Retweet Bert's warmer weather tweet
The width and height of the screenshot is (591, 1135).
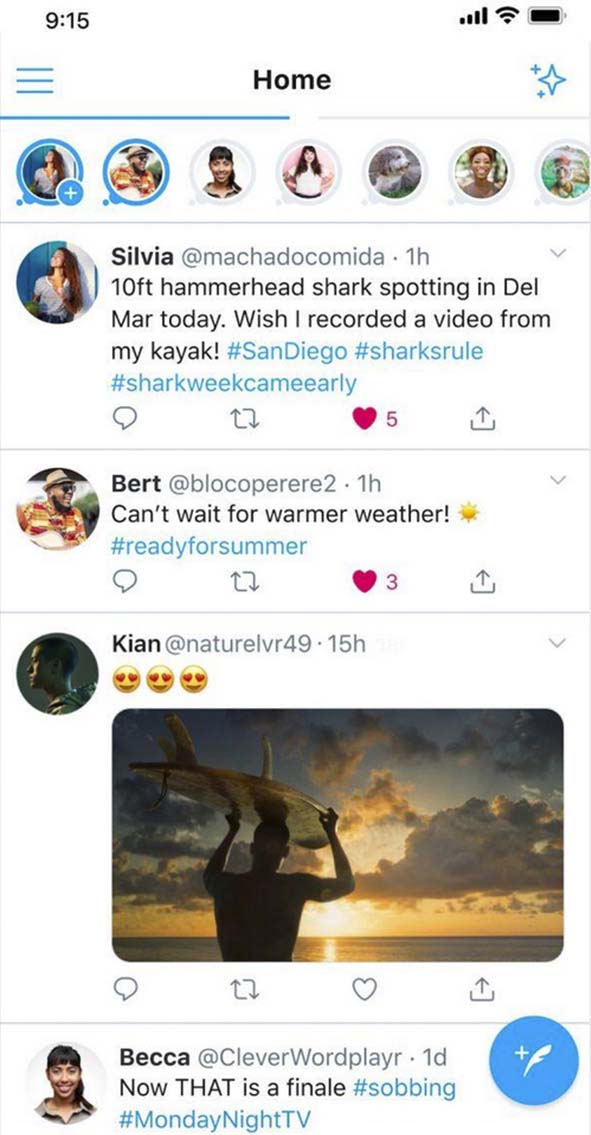pos(247,581)
